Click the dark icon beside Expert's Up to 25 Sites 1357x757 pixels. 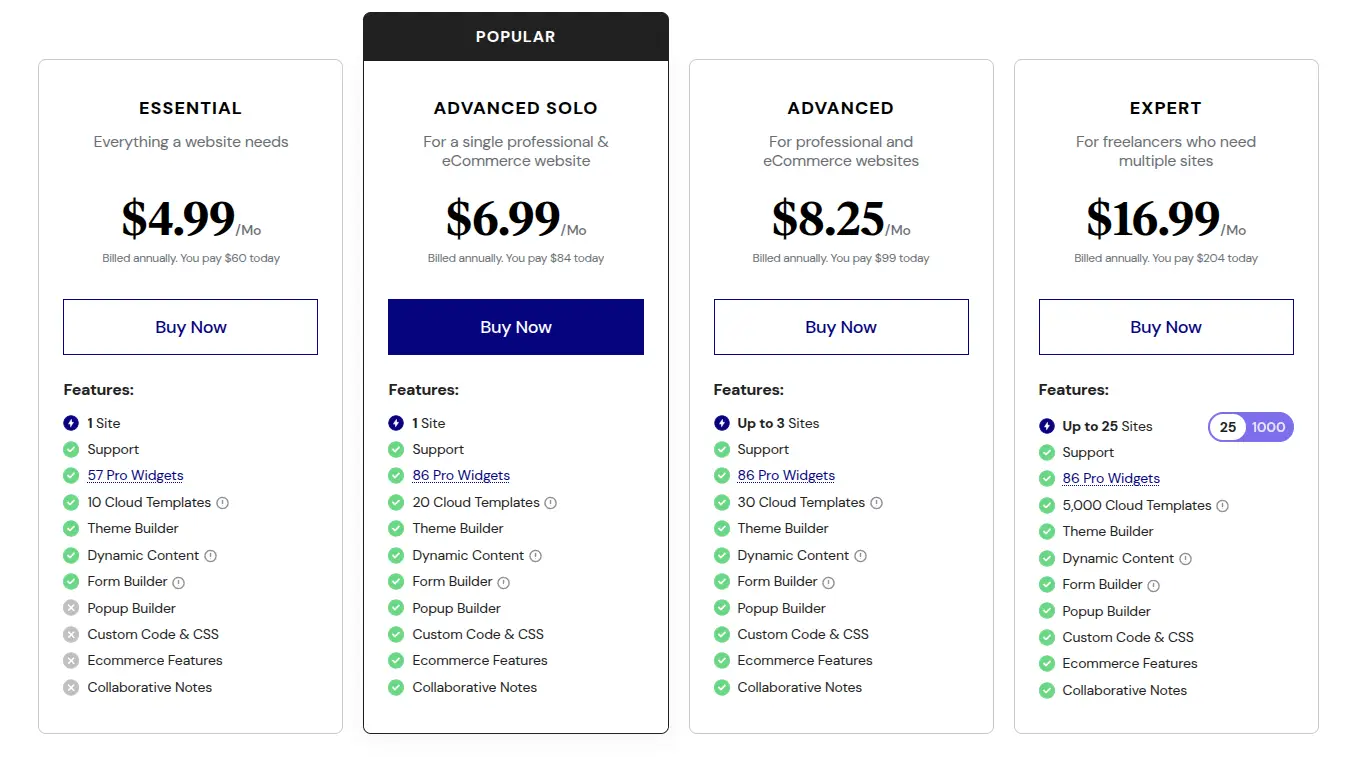tap(1046, 426)
